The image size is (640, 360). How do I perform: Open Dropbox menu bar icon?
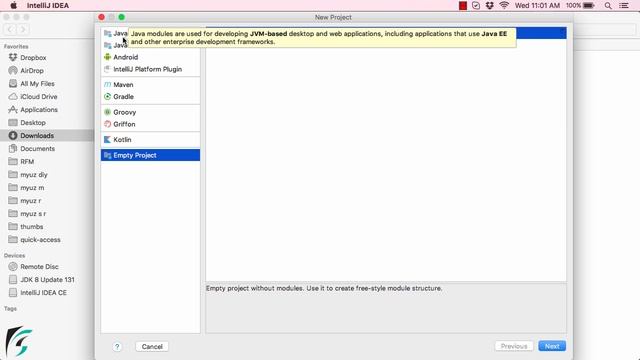click(490, 5)
